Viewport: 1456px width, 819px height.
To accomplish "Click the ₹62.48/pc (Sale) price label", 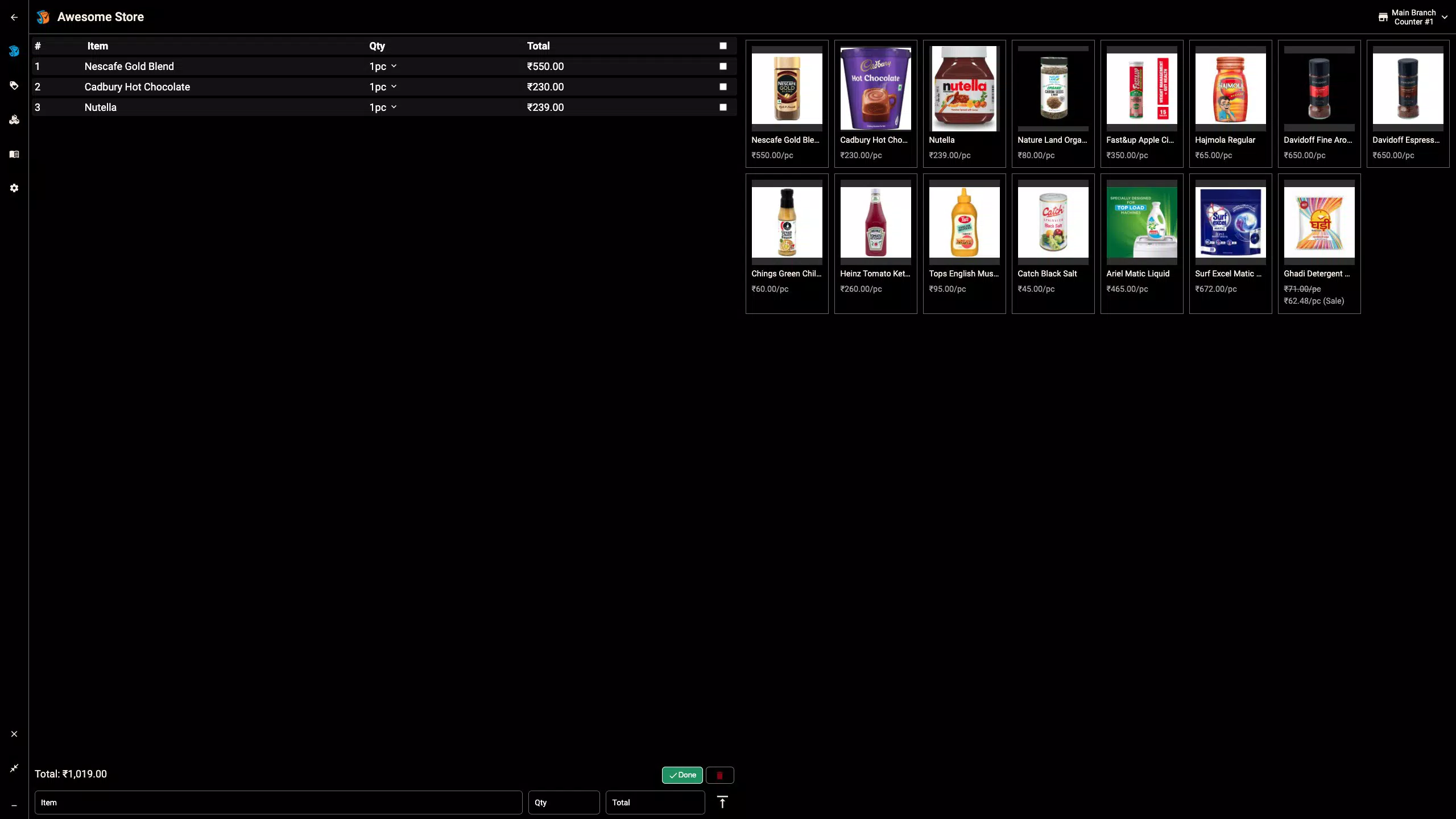I will tap(1314, 301).
